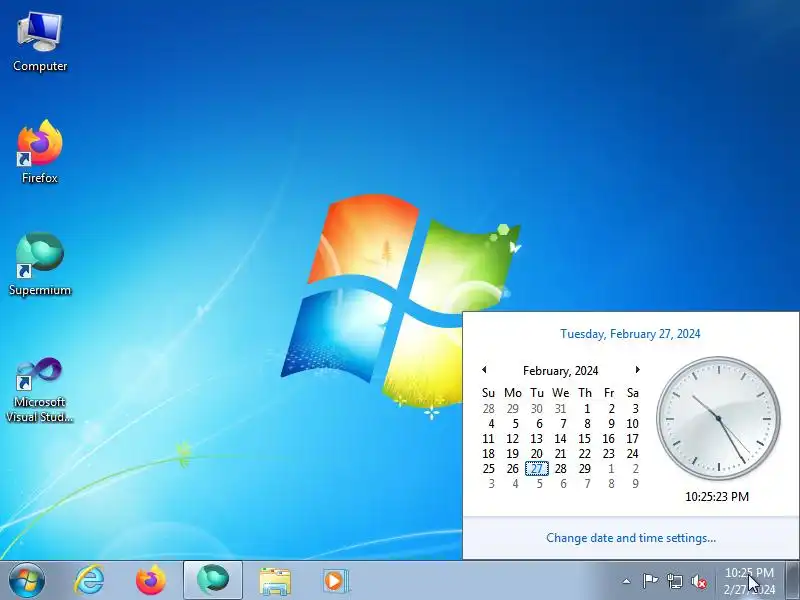Screen dimensions: 800x600
Task: Click the Show desktop strip at taskbar end
Action: (x=792, y=580)
